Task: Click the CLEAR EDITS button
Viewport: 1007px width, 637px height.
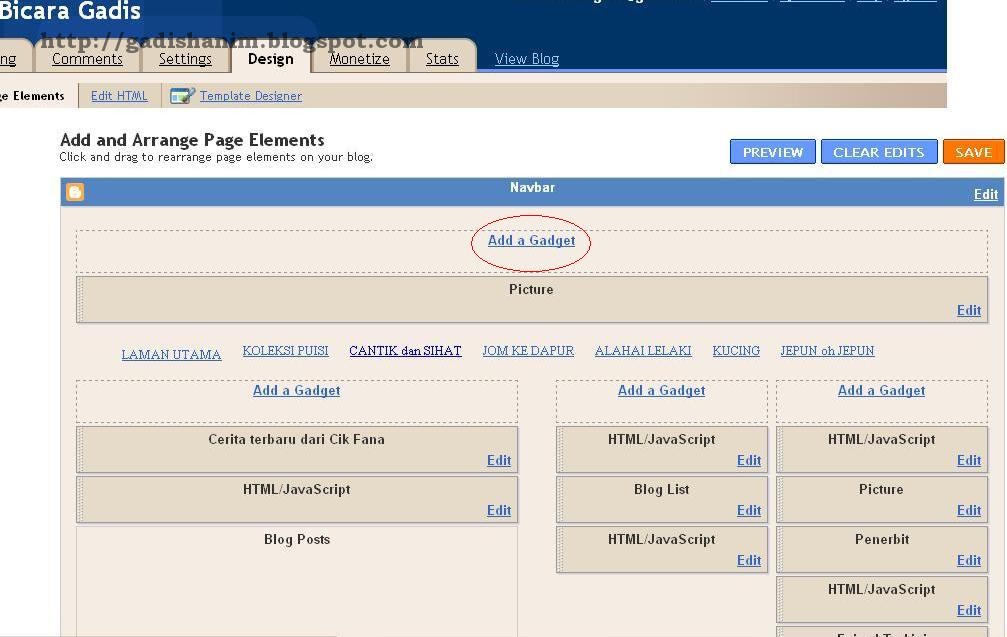Action: (879, 152)
